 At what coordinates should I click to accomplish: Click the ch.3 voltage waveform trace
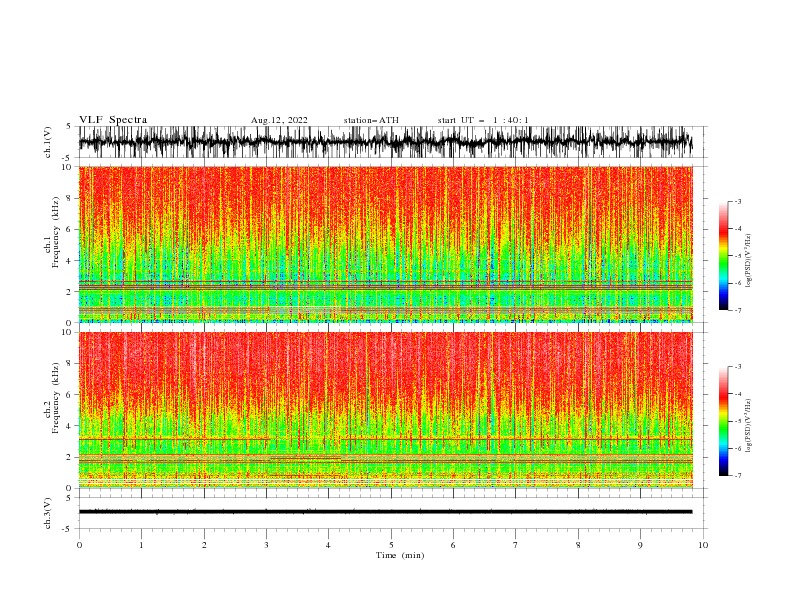385,512
